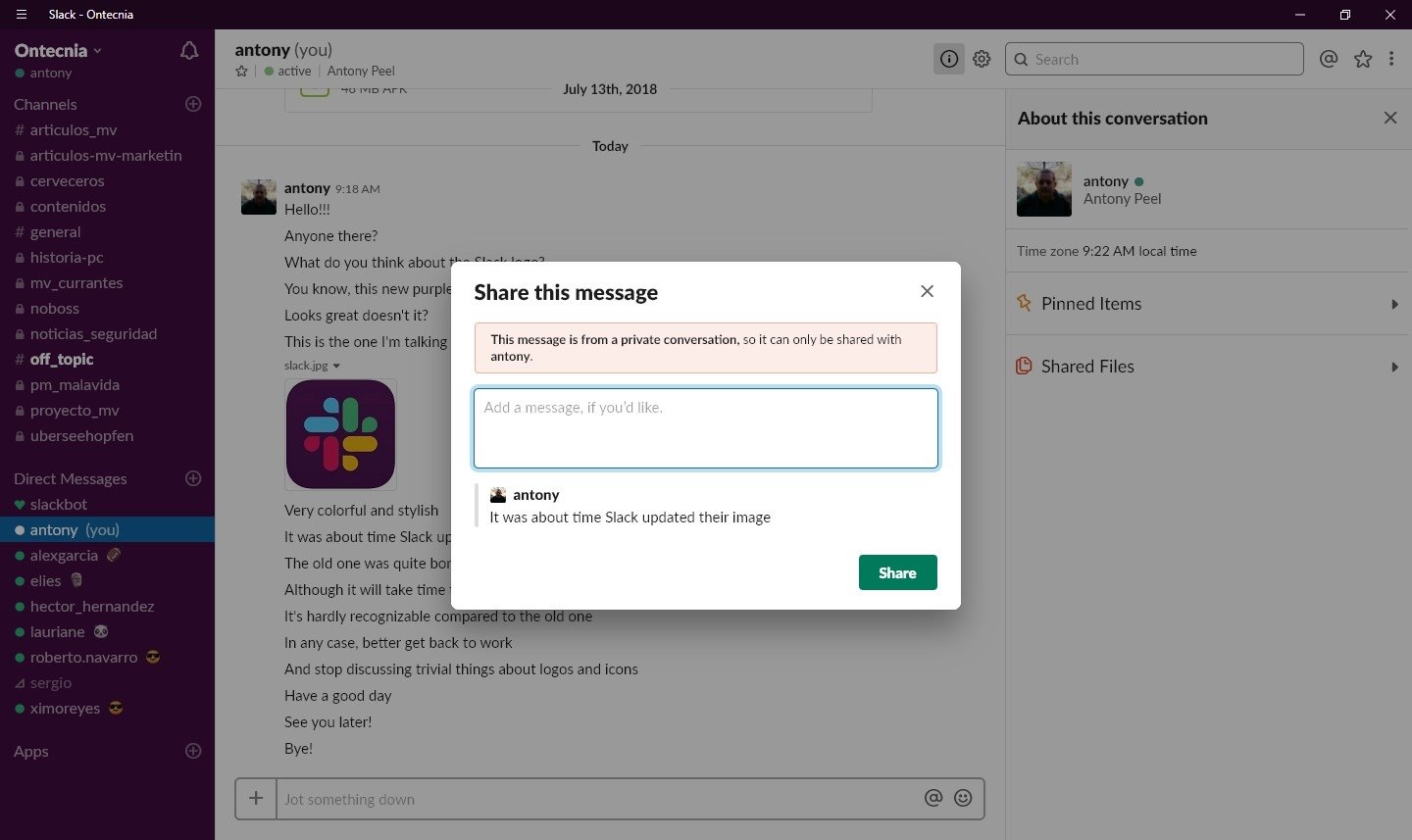The image size is (1412, 840).
Task: Click the Today date divider label
Action: tap(610, 146)
